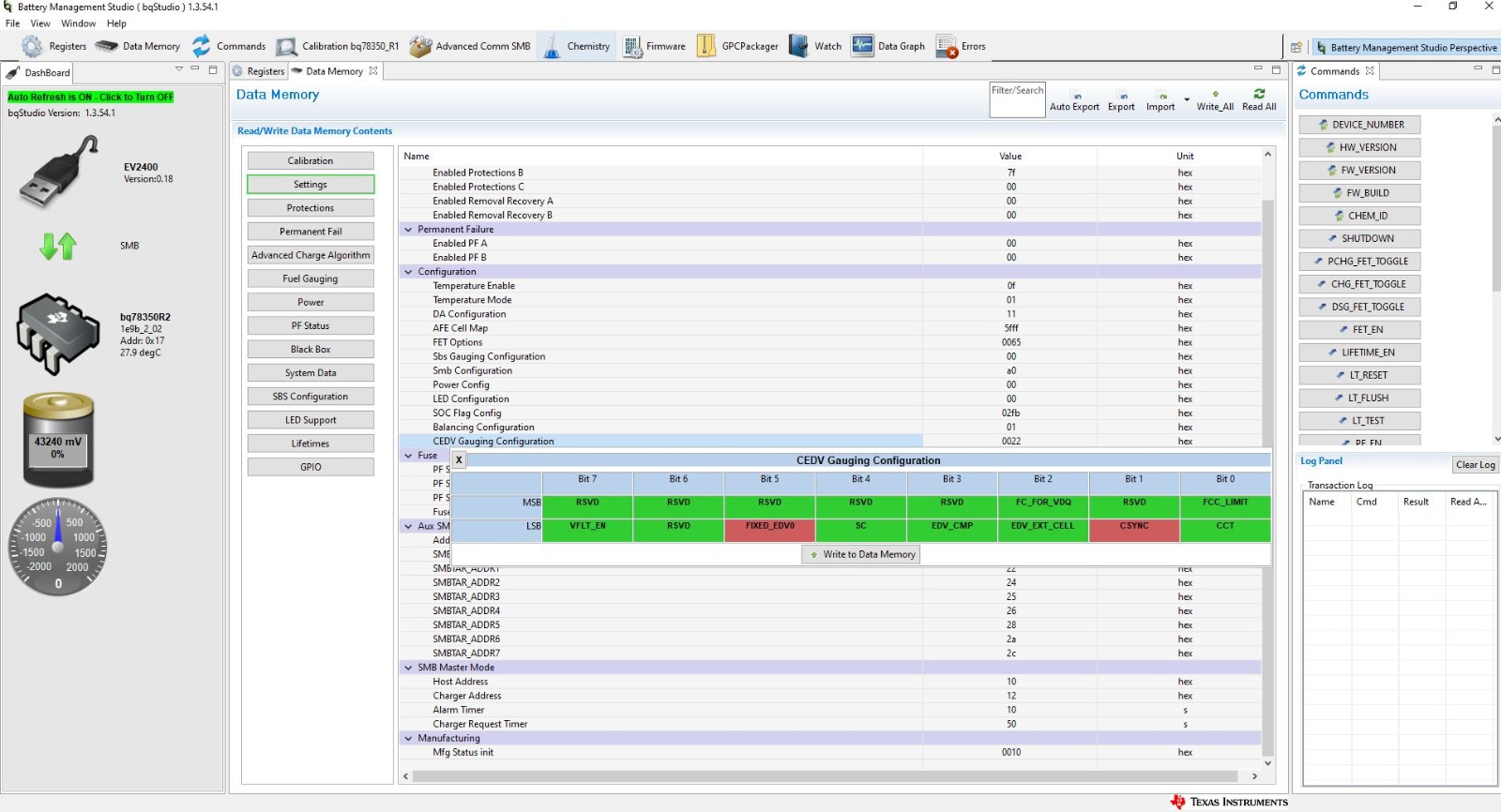Click Write to Data Memory button

[861, 554]
